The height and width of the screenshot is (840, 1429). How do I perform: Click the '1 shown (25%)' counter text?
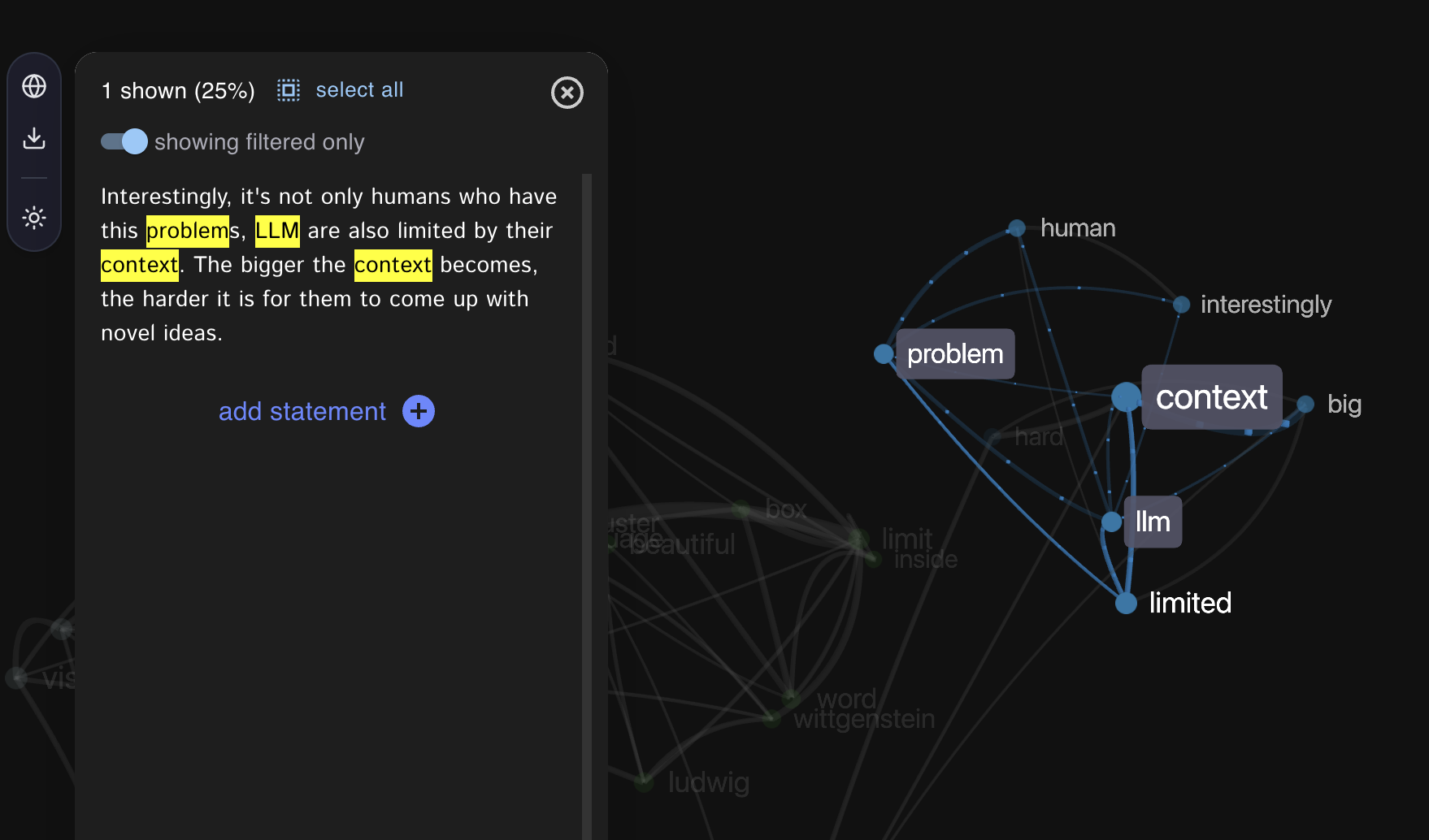click(x=178, y=91)
